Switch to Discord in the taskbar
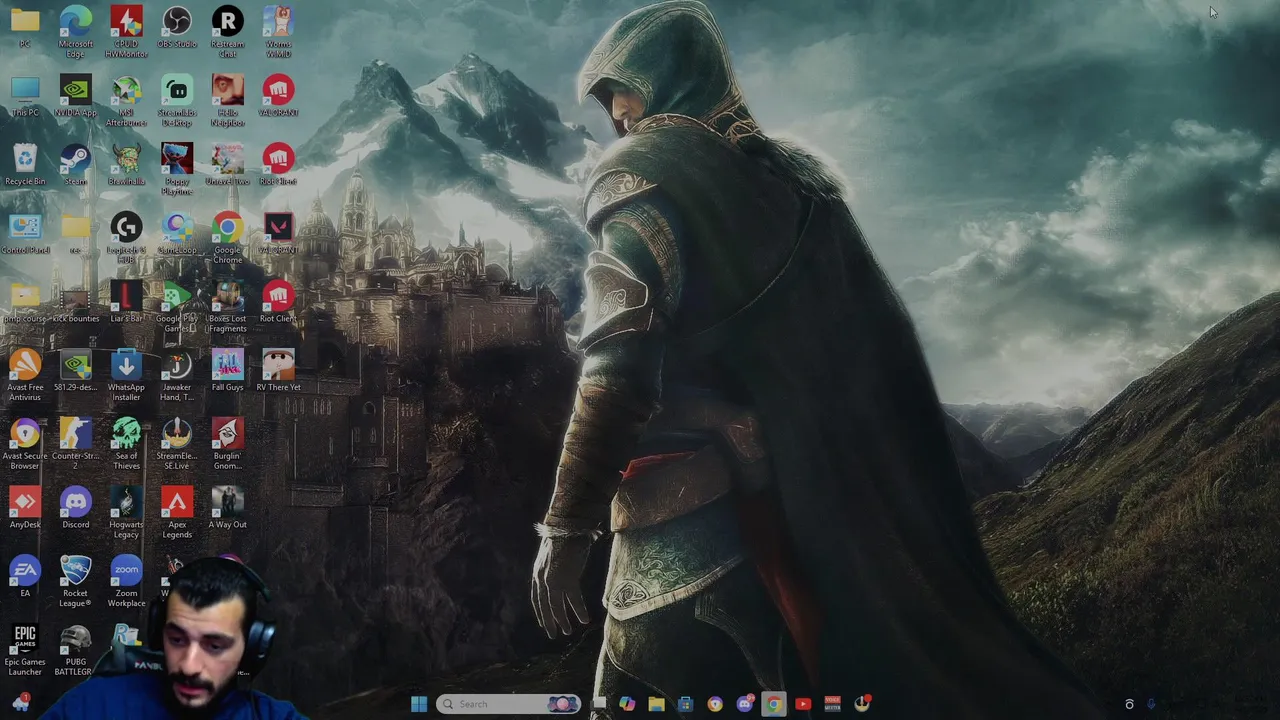The width and height of the screenshot is (1280, 720). click(x=744, y=704)
